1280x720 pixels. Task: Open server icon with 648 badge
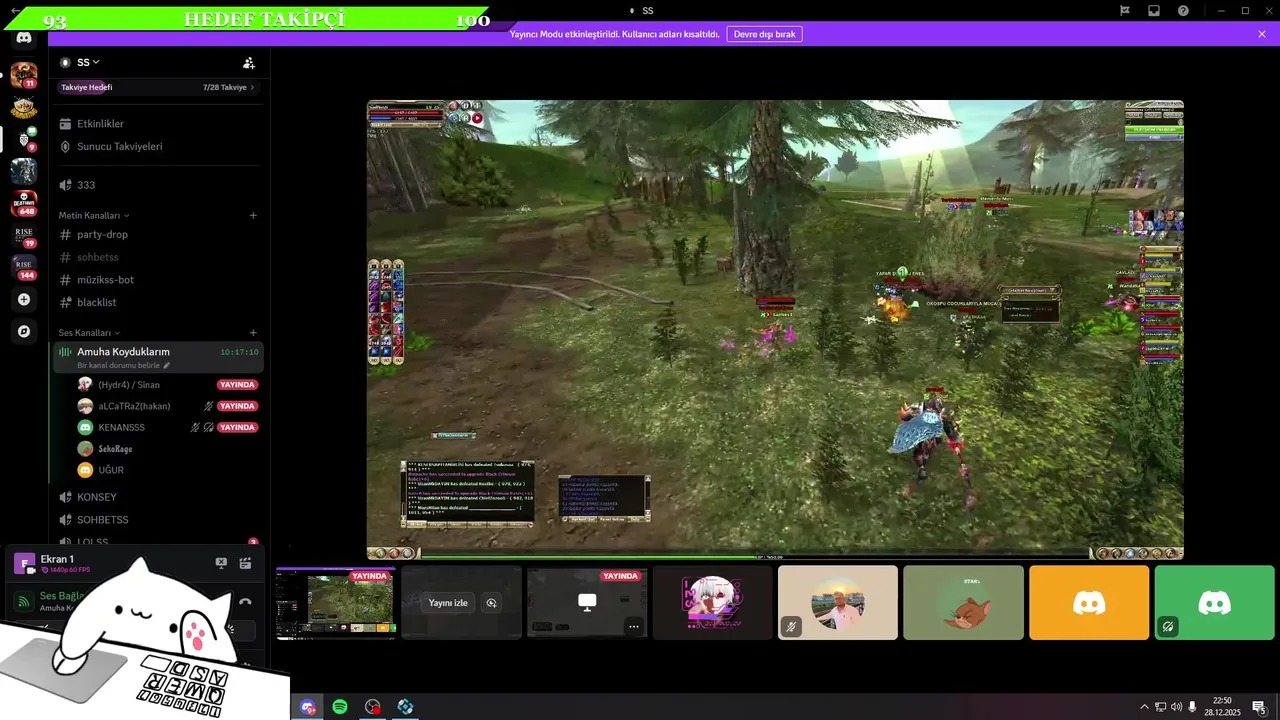click(24, 203)
